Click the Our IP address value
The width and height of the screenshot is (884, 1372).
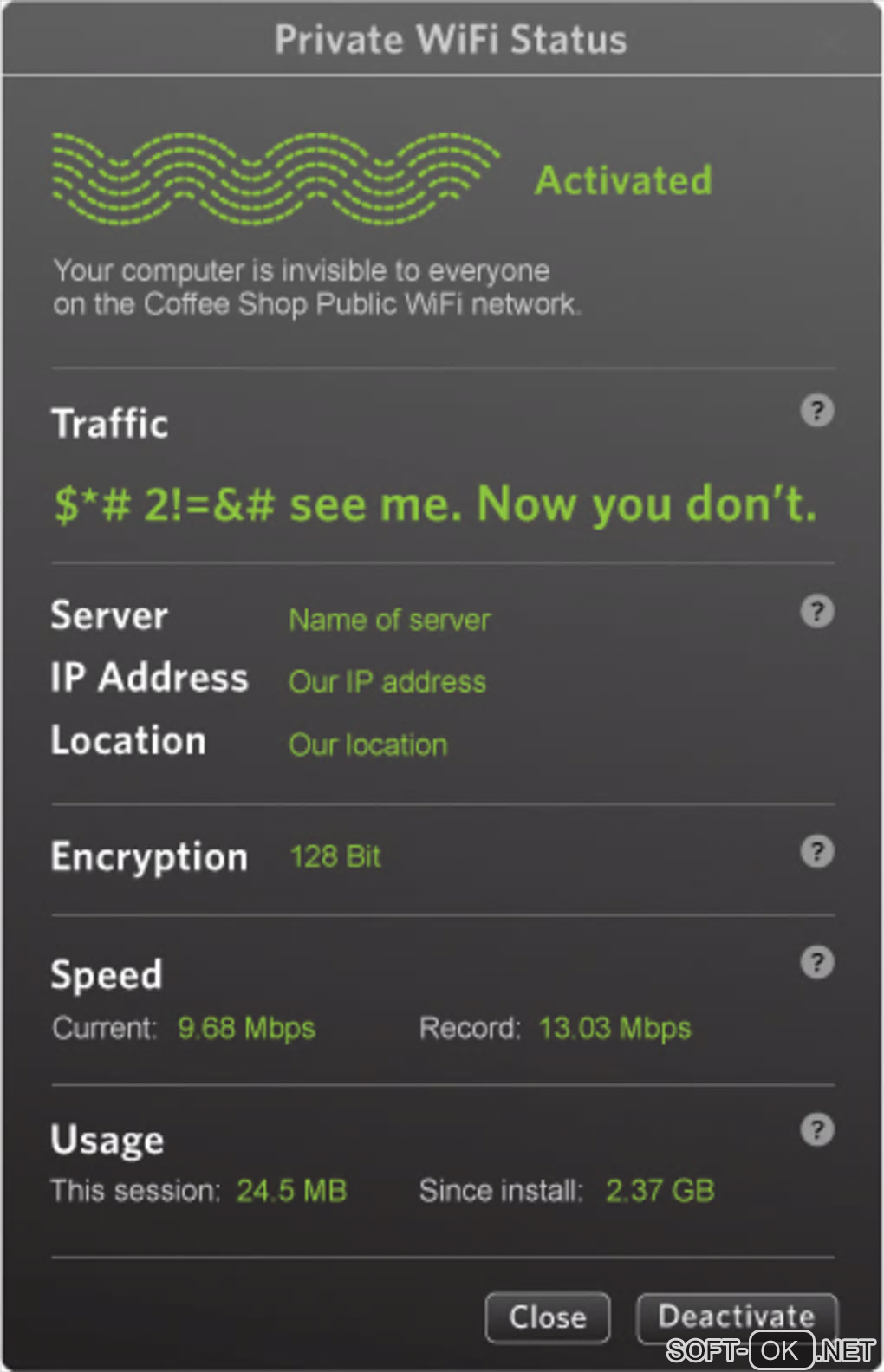pos(387,682)
